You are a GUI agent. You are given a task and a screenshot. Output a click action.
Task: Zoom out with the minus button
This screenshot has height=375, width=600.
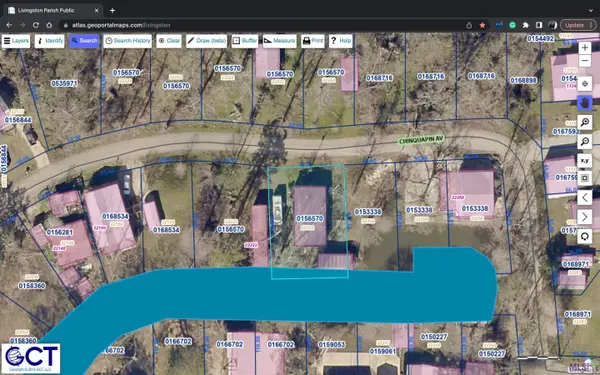pos(585,61)
